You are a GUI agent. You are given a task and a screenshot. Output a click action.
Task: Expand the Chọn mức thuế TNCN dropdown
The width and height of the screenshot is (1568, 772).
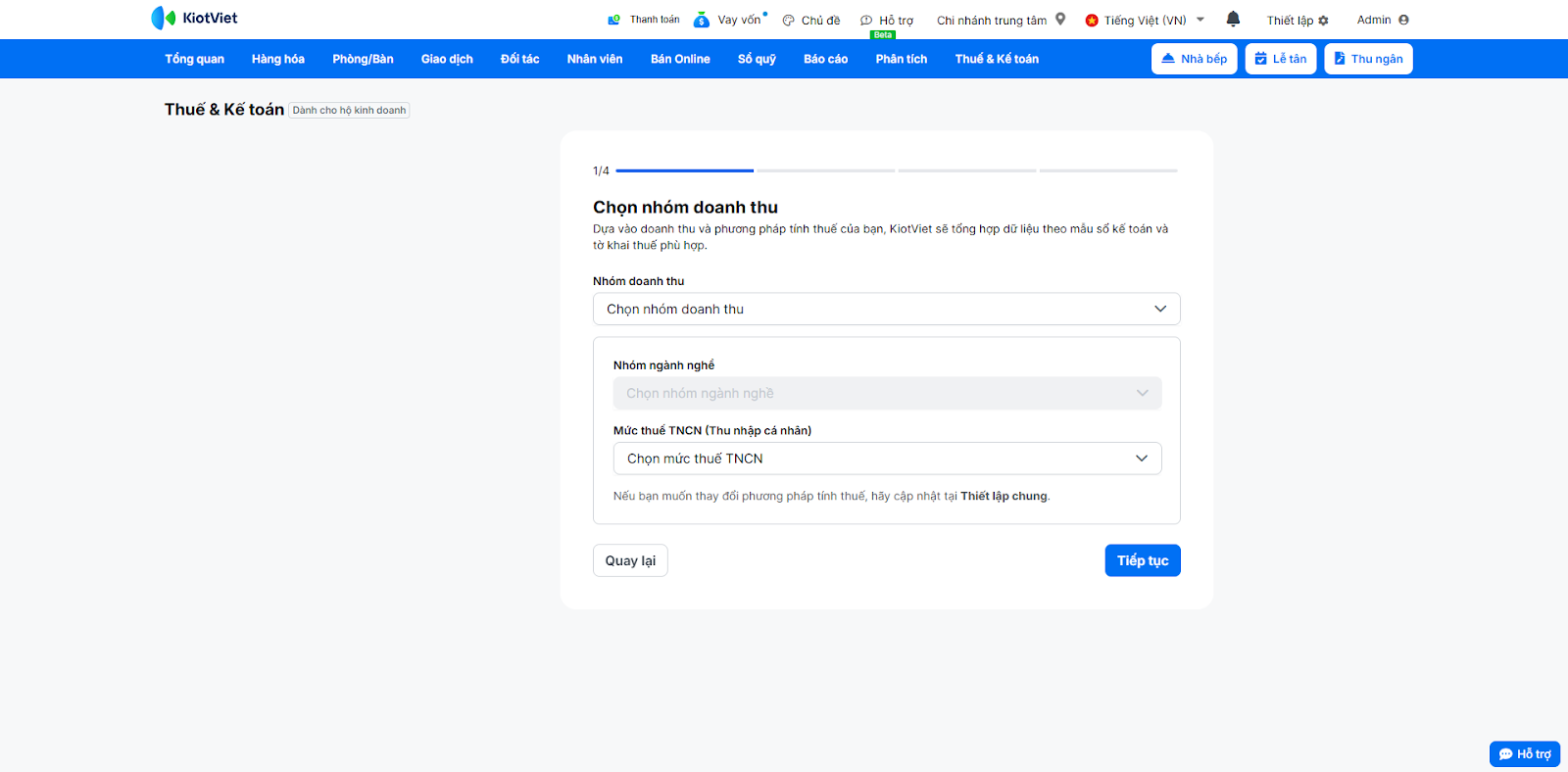click(887, 458)
